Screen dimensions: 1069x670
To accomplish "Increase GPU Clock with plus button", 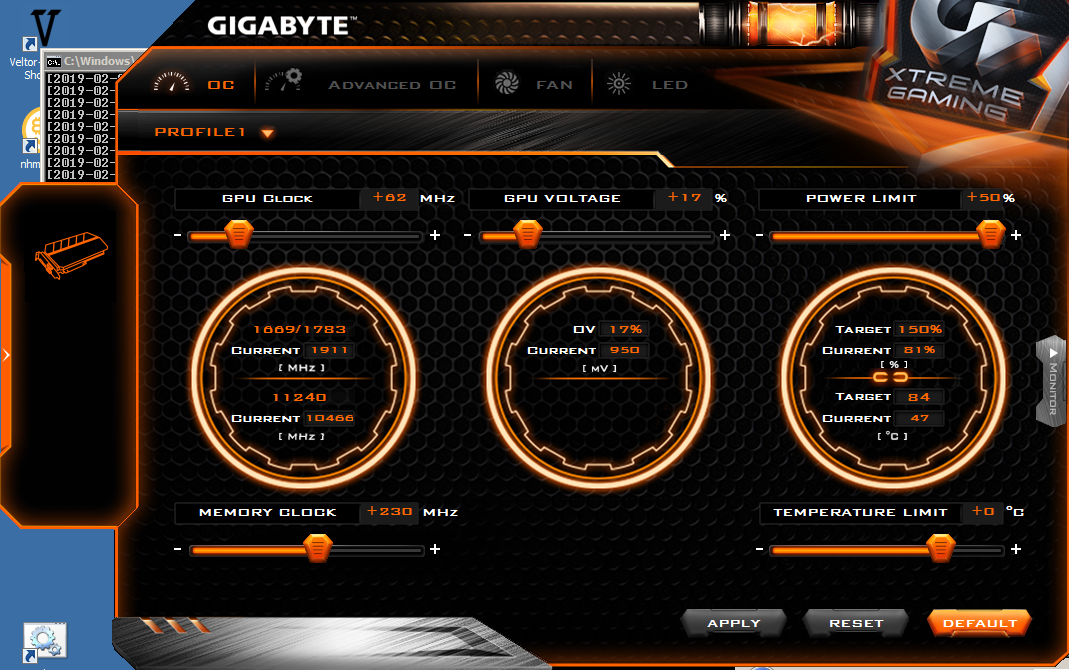I will point(435,235).
